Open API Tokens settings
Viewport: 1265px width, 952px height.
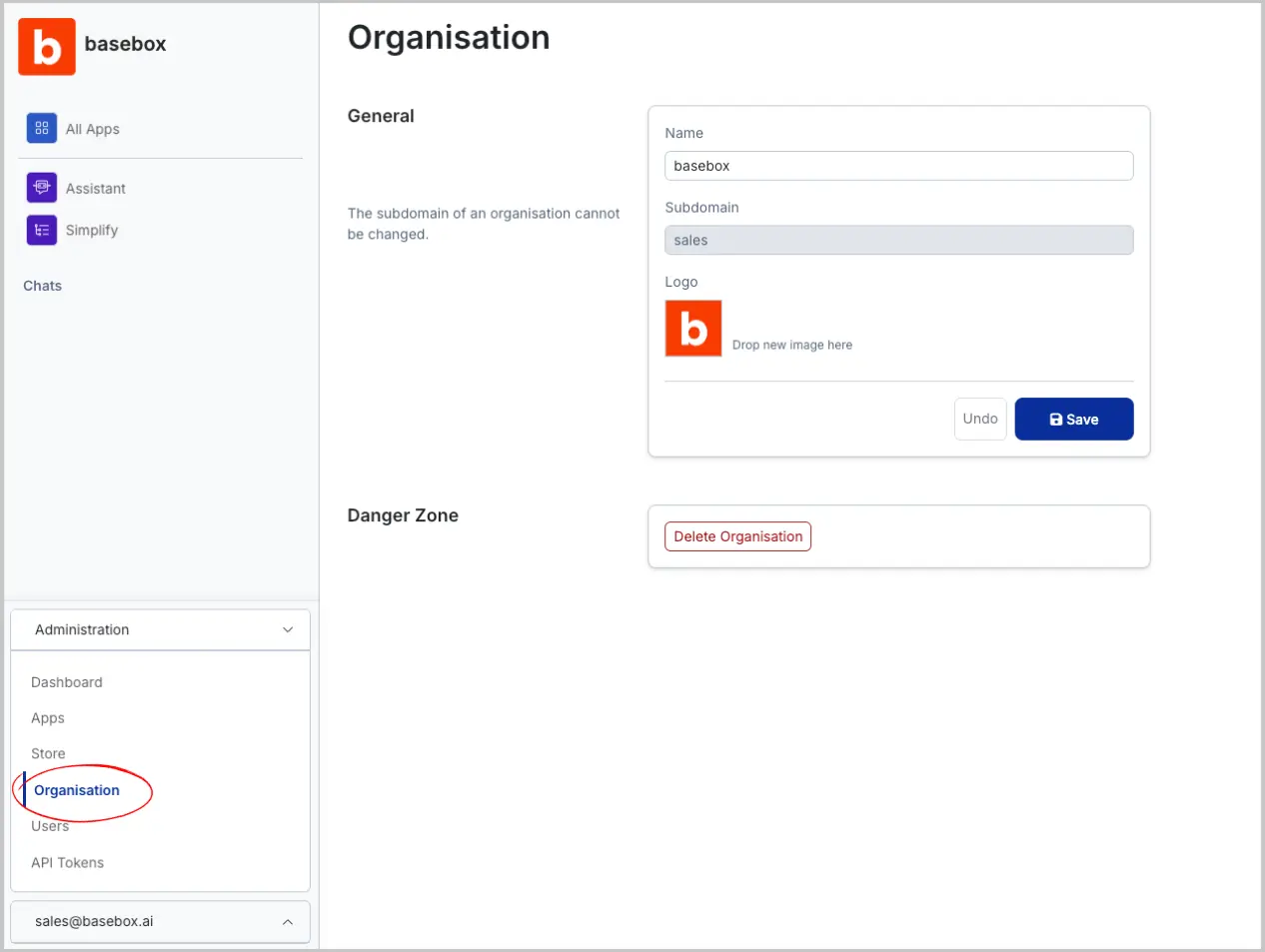click(x=67, y=863)
